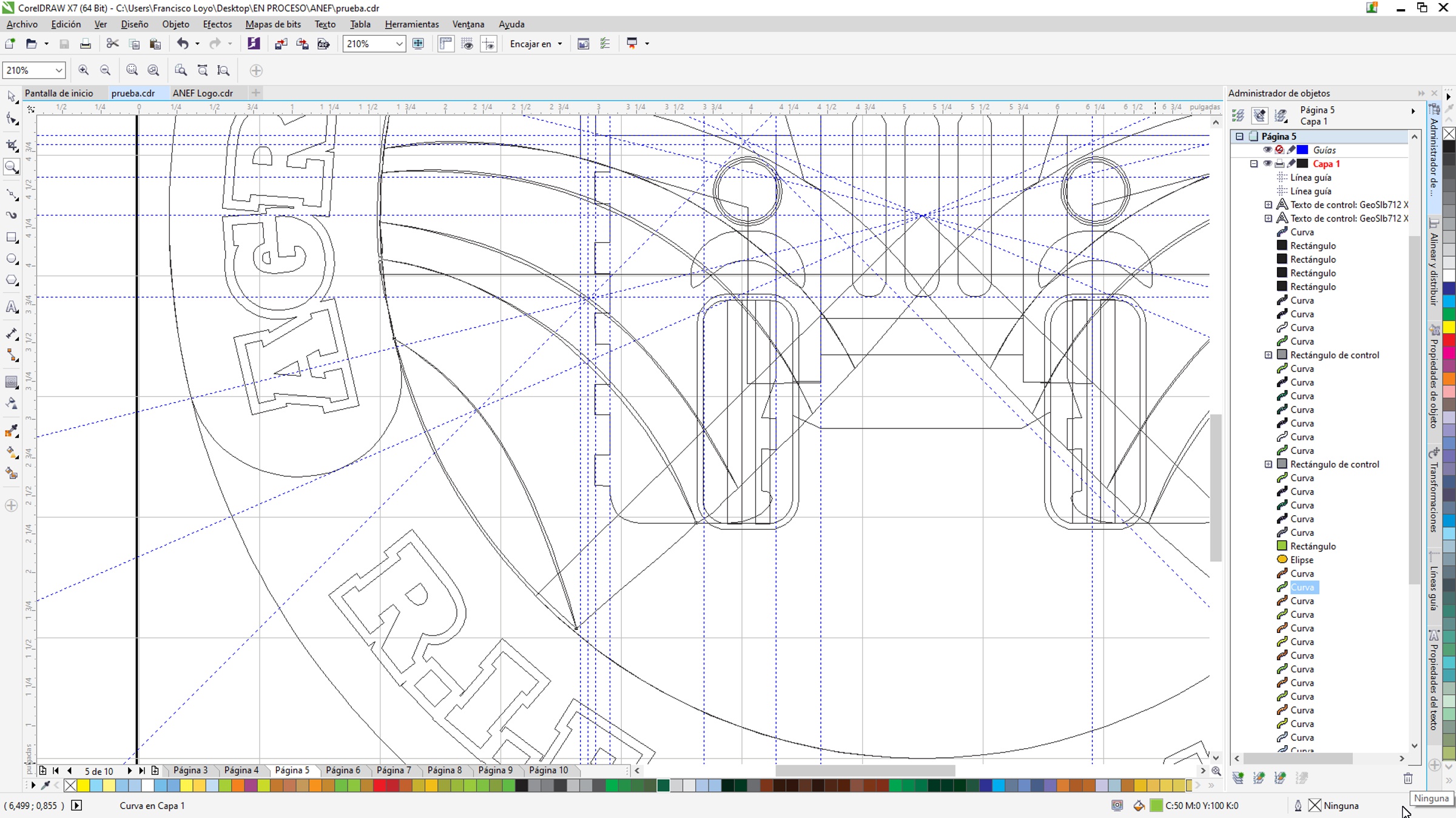Image resolution: width=1456 pixels, height=818 pixels.
Task: Open the zoom dropdown in property bar
Action: tap(58, 70)
